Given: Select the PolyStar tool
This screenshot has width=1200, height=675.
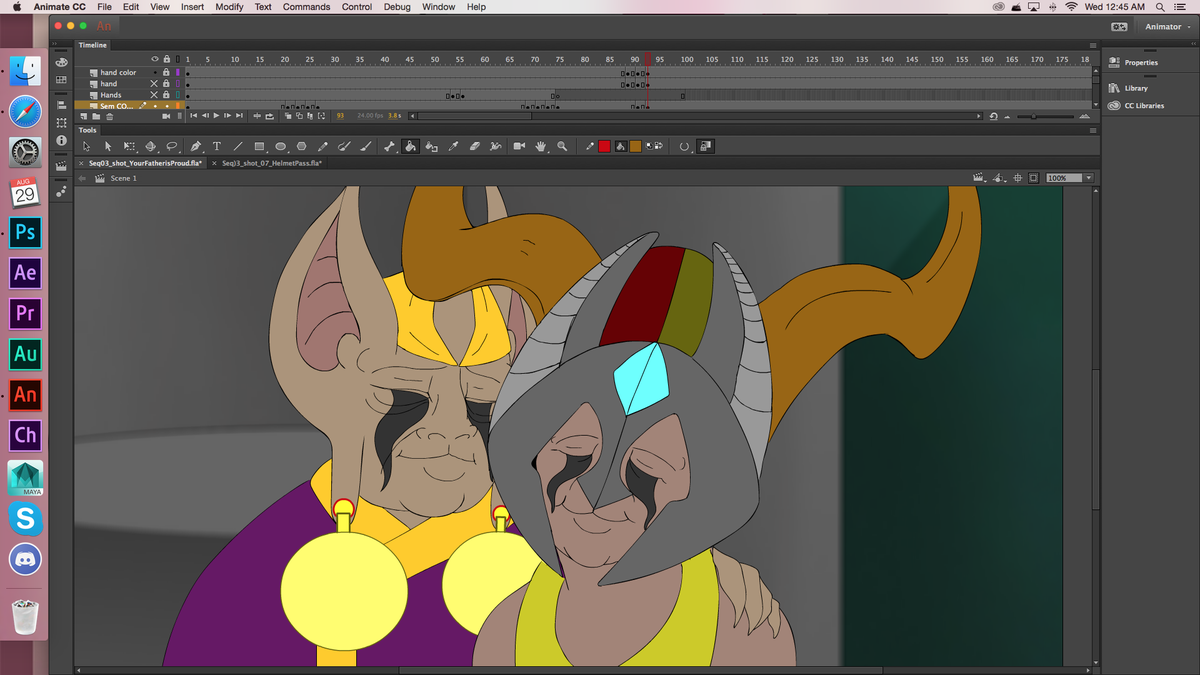Looking at the screenshot, I should [301, 146].
